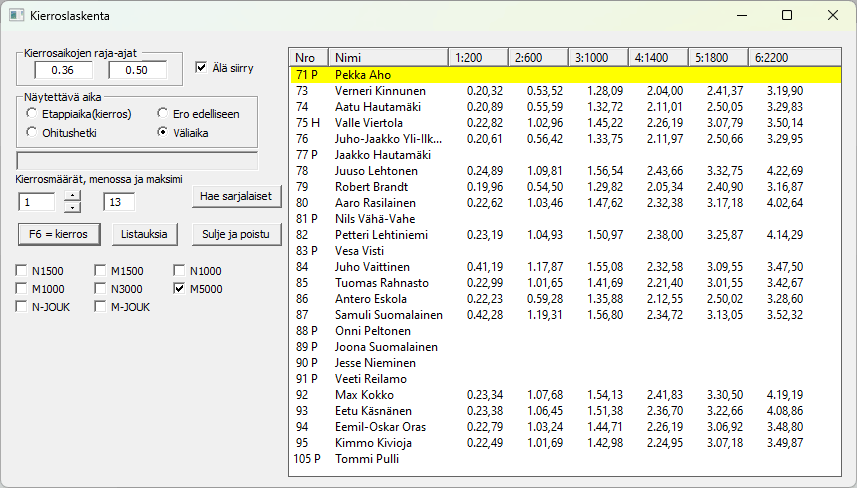Click the lower limit field showing 0.36
Image resolution: width=857 pixels, height=488 pixels.
click(62, 70)
